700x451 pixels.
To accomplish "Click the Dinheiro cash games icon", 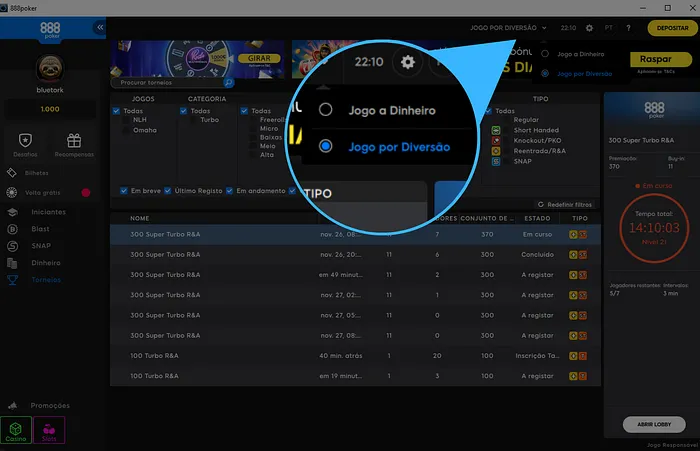I will point(12,263).
